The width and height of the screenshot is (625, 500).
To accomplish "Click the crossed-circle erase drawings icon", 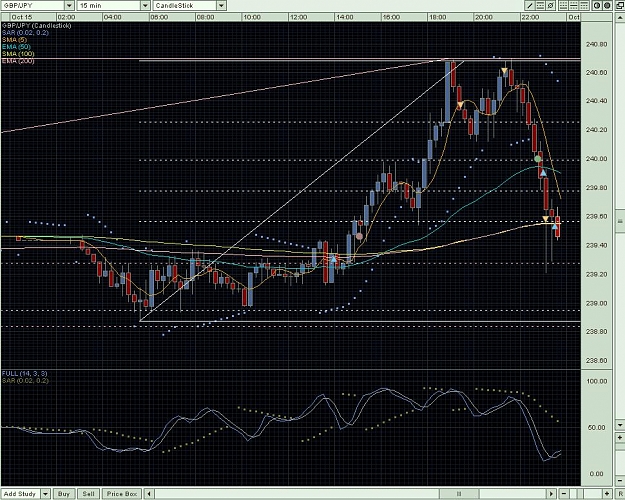I will [x=550, y=6].
